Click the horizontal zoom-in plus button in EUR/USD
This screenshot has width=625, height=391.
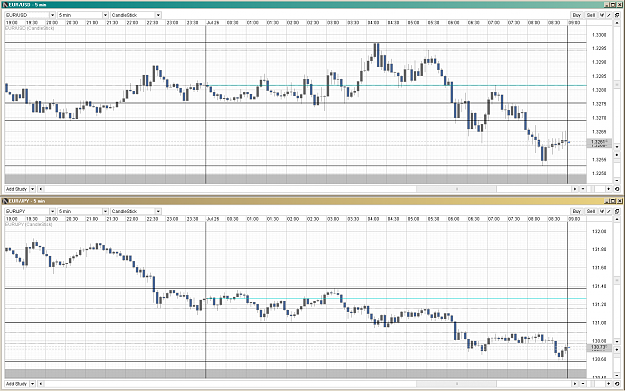608,189
